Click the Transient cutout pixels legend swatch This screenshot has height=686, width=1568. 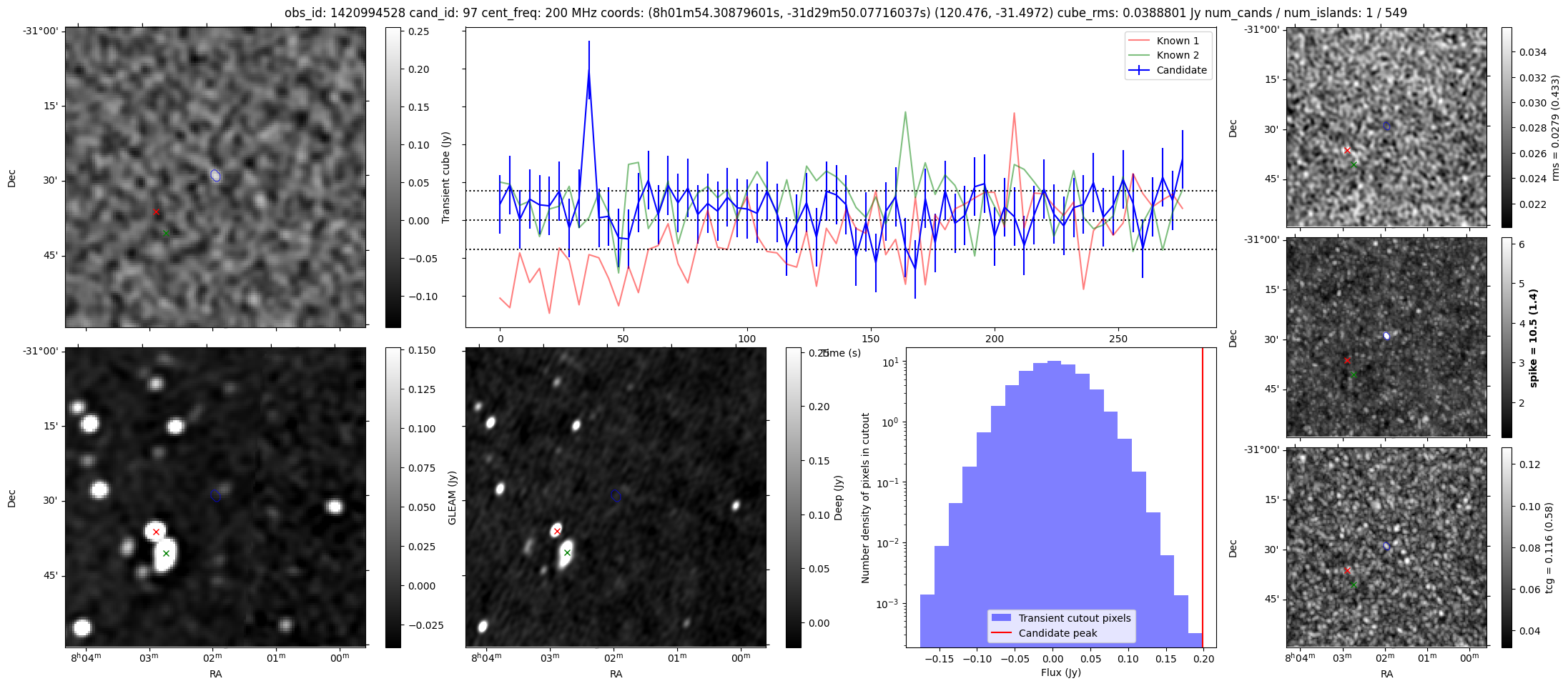1001,618
